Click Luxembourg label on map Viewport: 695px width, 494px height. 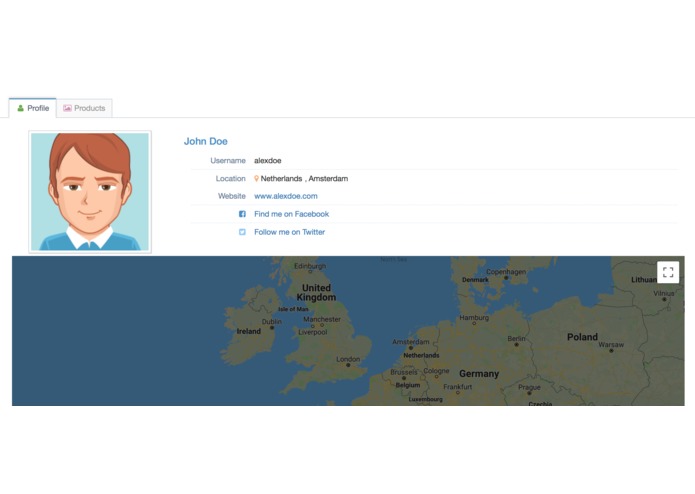click(x=426, y=399)
